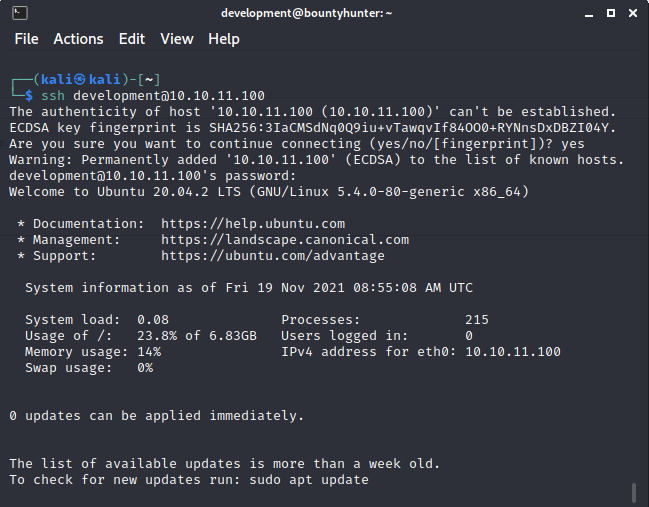
Task: Open the Edit menu
Action: point(132,39)
